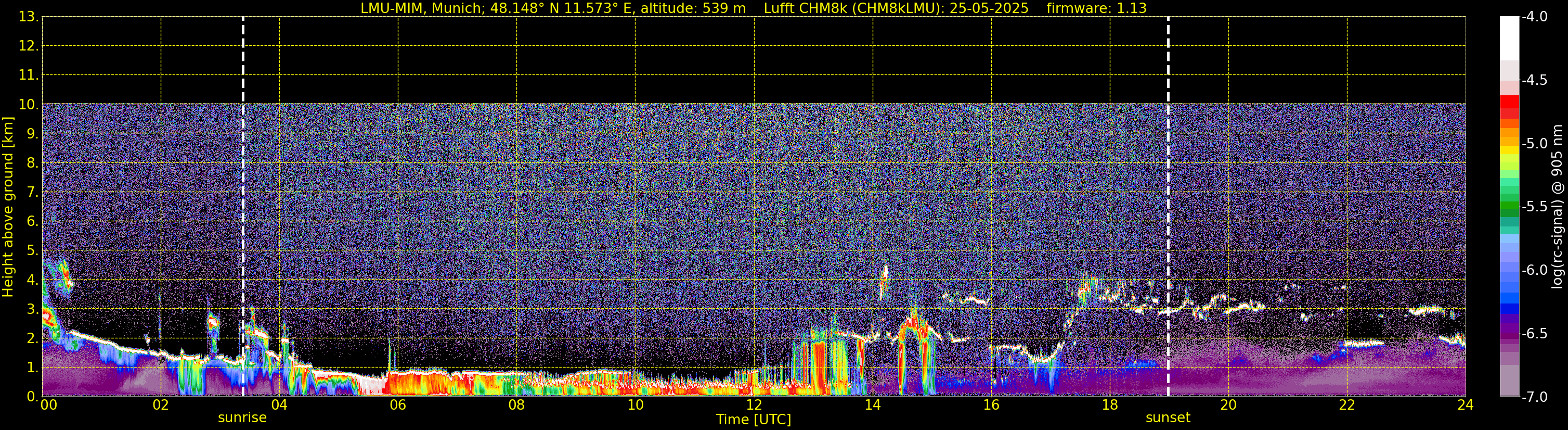Click the '06' time axis tick label
The height and width of the screenshot is (430, 1568).
pos(397,405)
